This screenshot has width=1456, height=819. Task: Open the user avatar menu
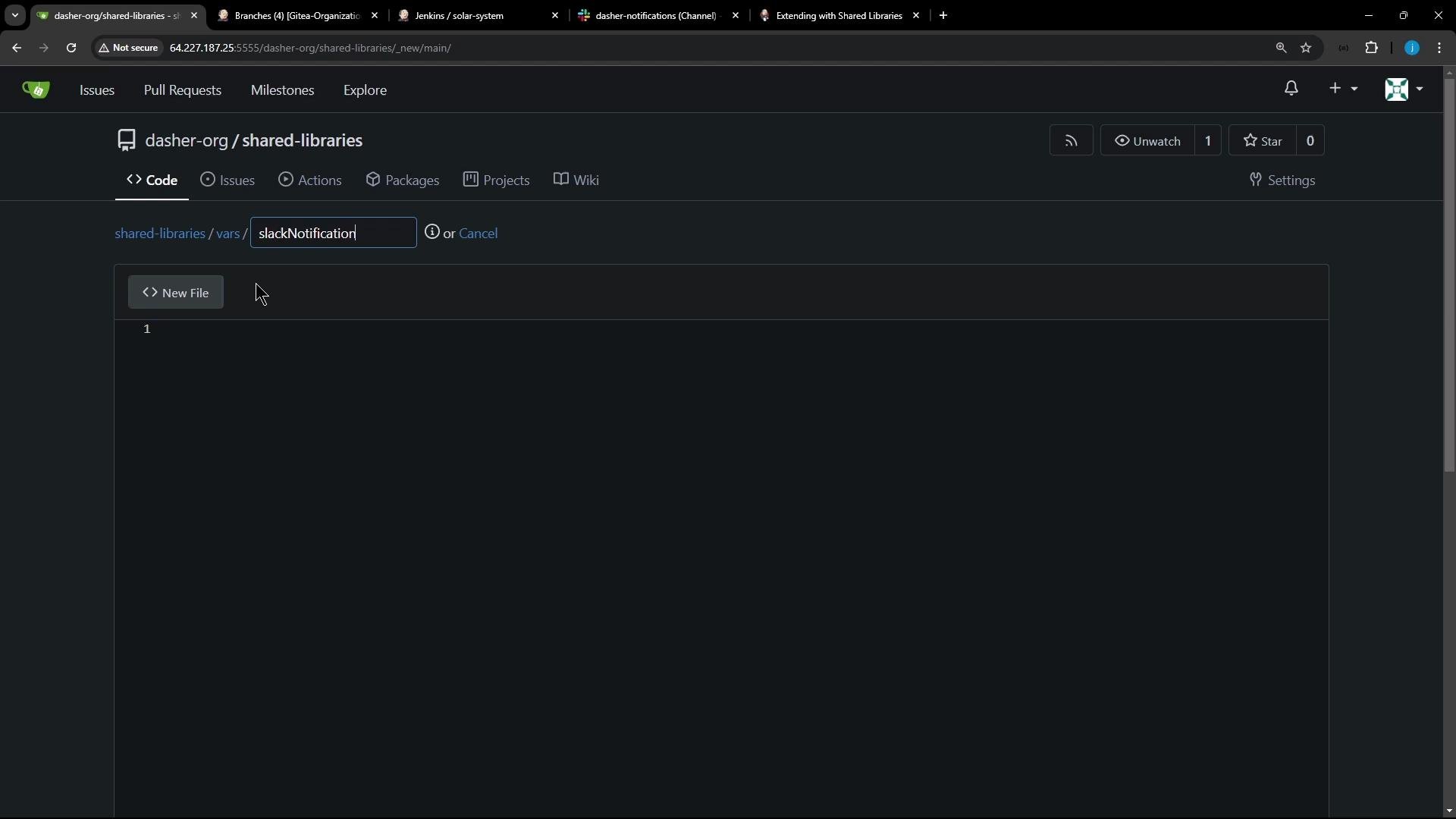coord(1404,89)
